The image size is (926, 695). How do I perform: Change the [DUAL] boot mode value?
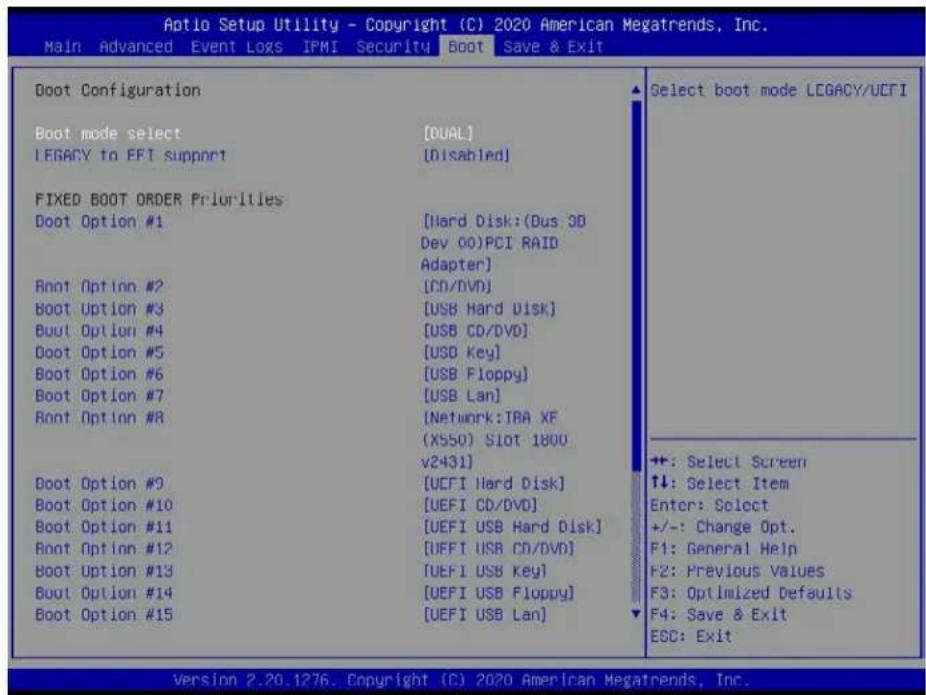pyautogui.click(x=448, y=133)
